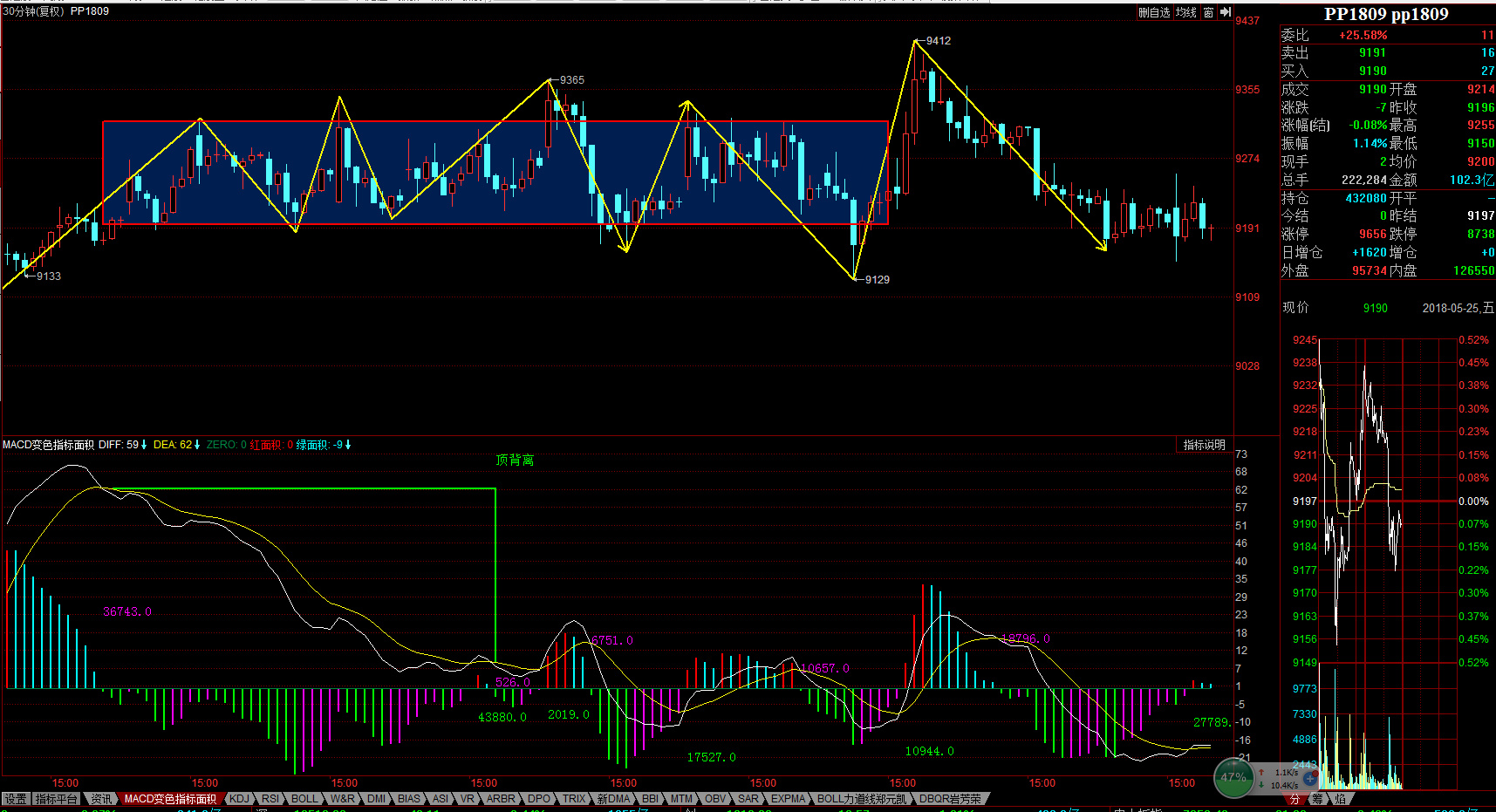Screen dimensions: 1496x812
Task: Switch to the EXPMA indicator tab
Action: click(x=788, y=799)
